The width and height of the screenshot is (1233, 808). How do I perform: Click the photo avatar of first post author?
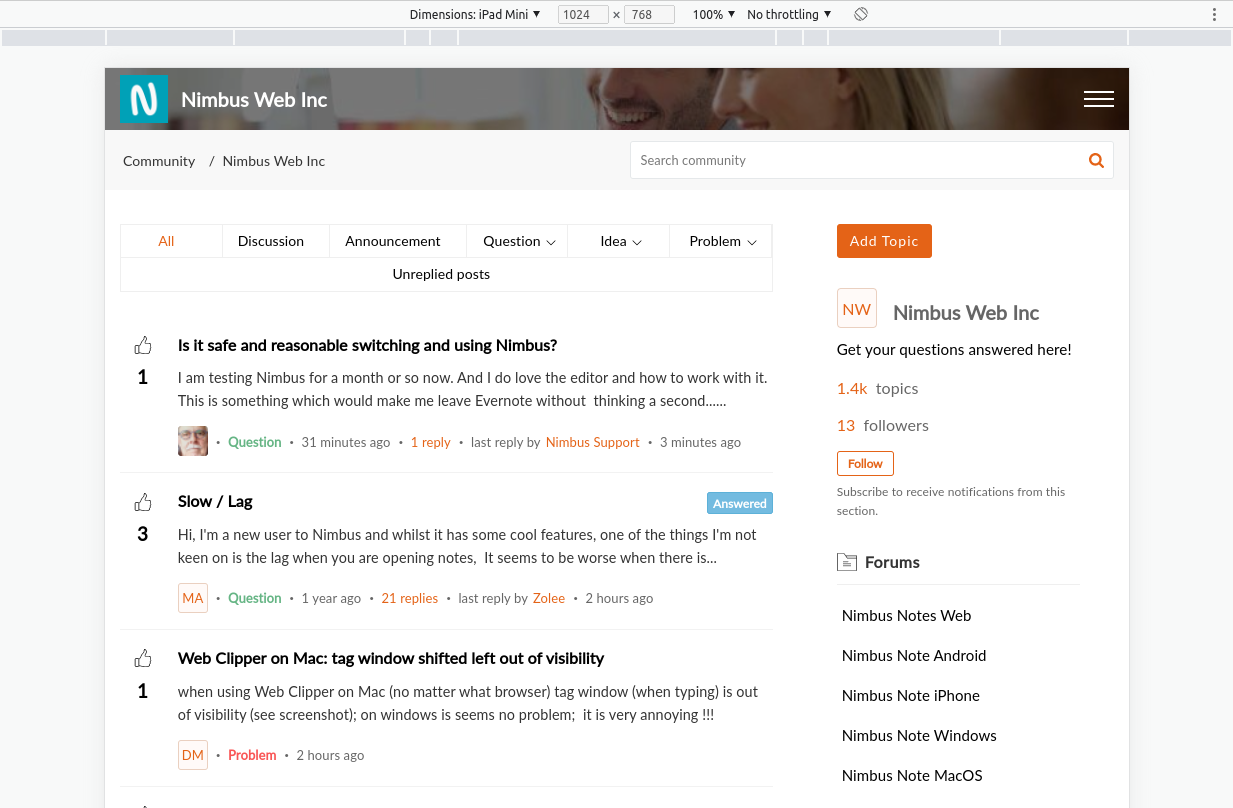click(x=193, y=441)
